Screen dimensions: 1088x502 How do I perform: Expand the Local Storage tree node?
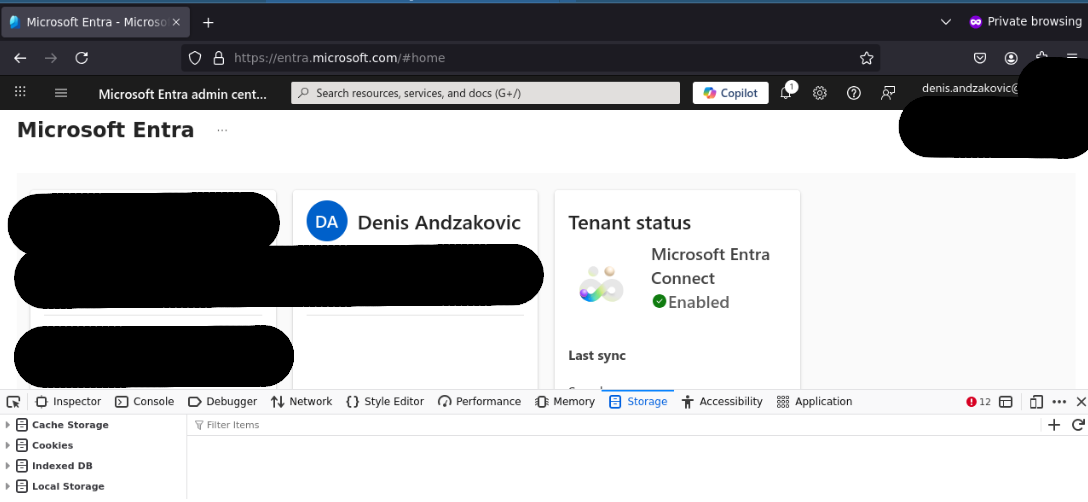tap(8, 487)
